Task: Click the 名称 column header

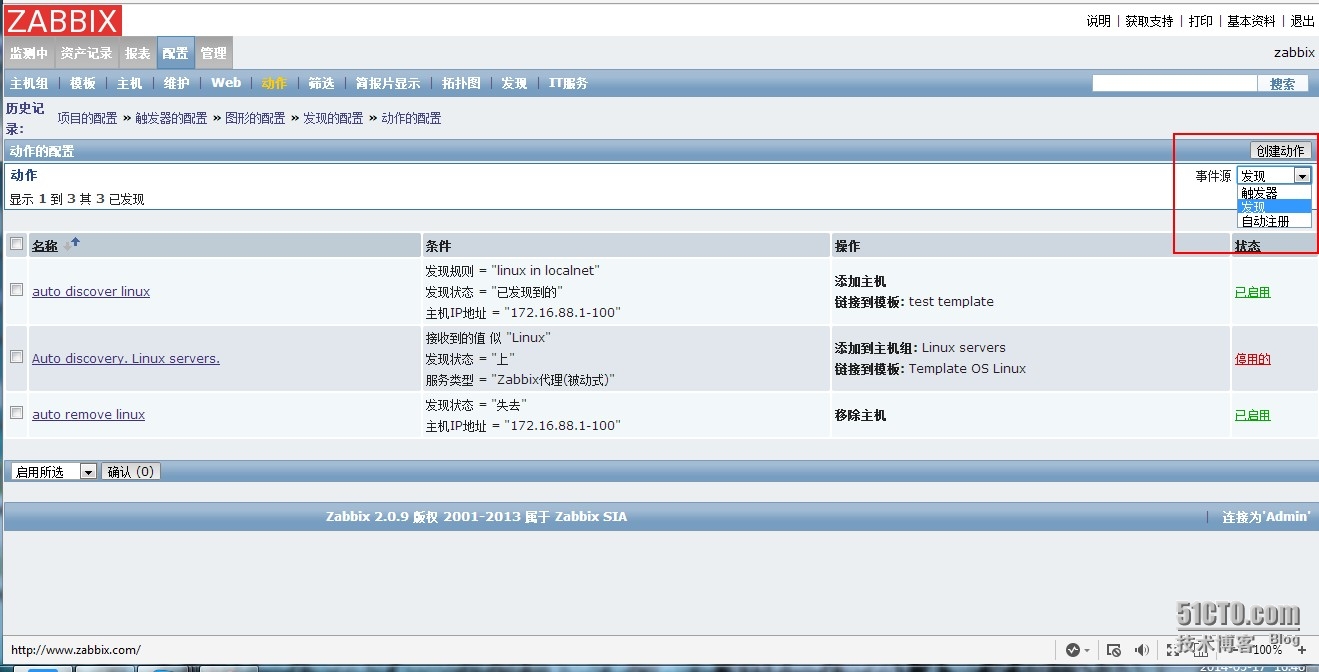Action: pos(45,246)
